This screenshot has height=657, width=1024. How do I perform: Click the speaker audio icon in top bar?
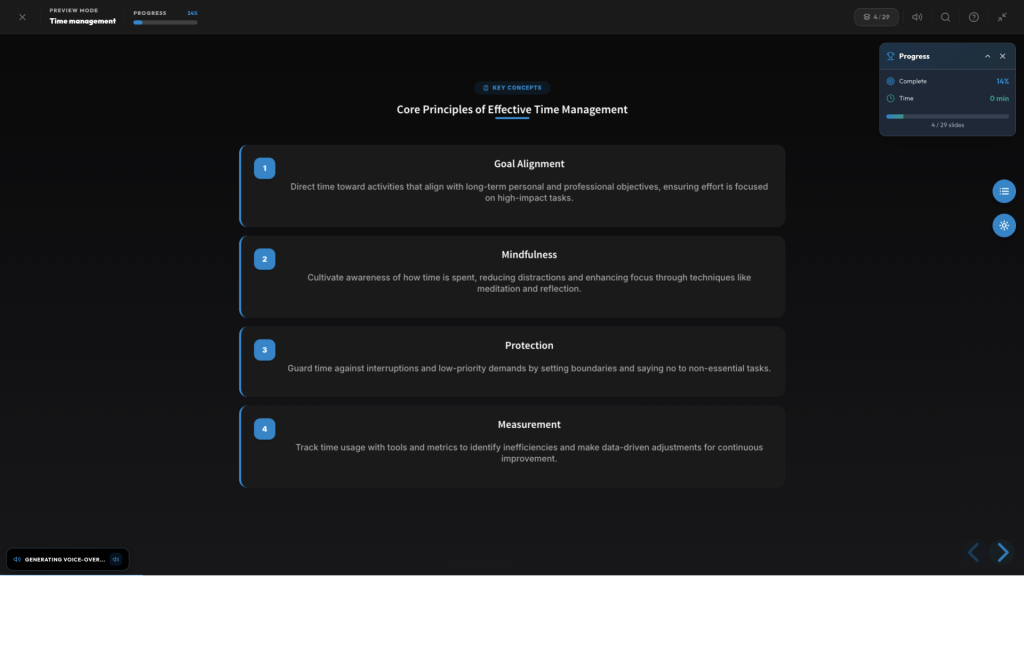coord(917,17)
